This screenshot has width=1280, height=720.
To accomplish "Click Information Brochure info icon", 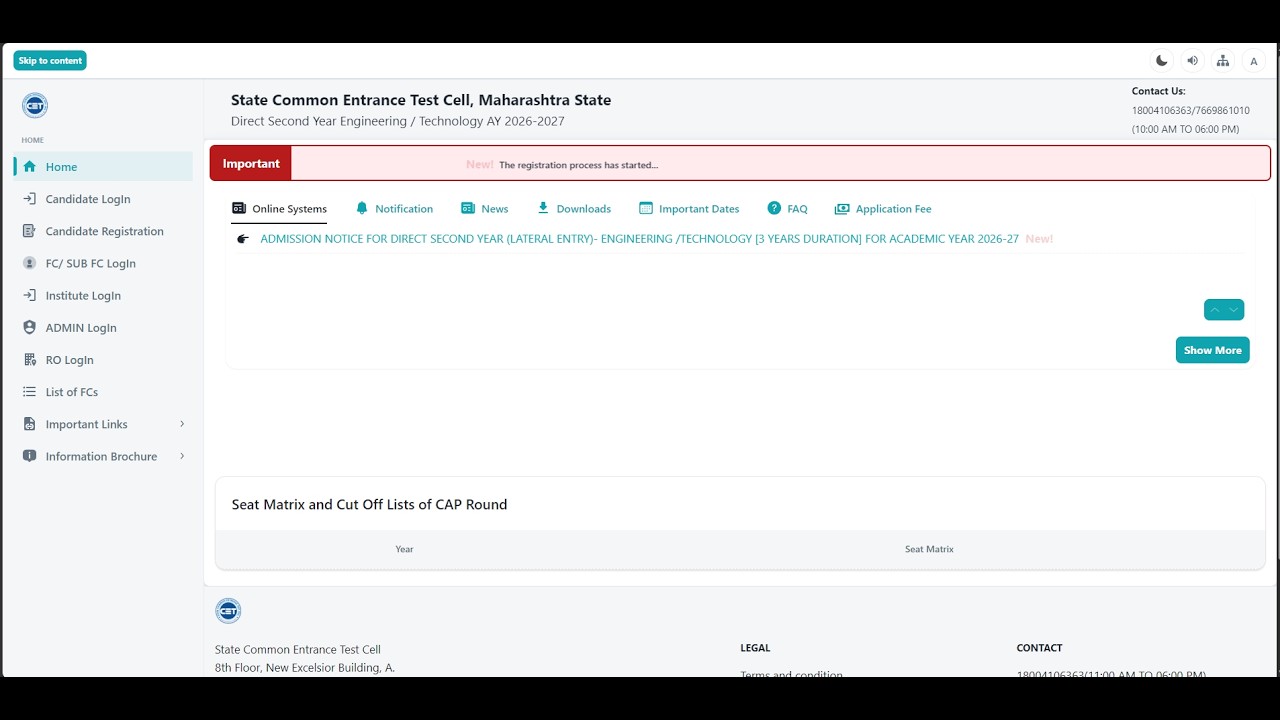I will pyautogui.click(x=30, y=456).
